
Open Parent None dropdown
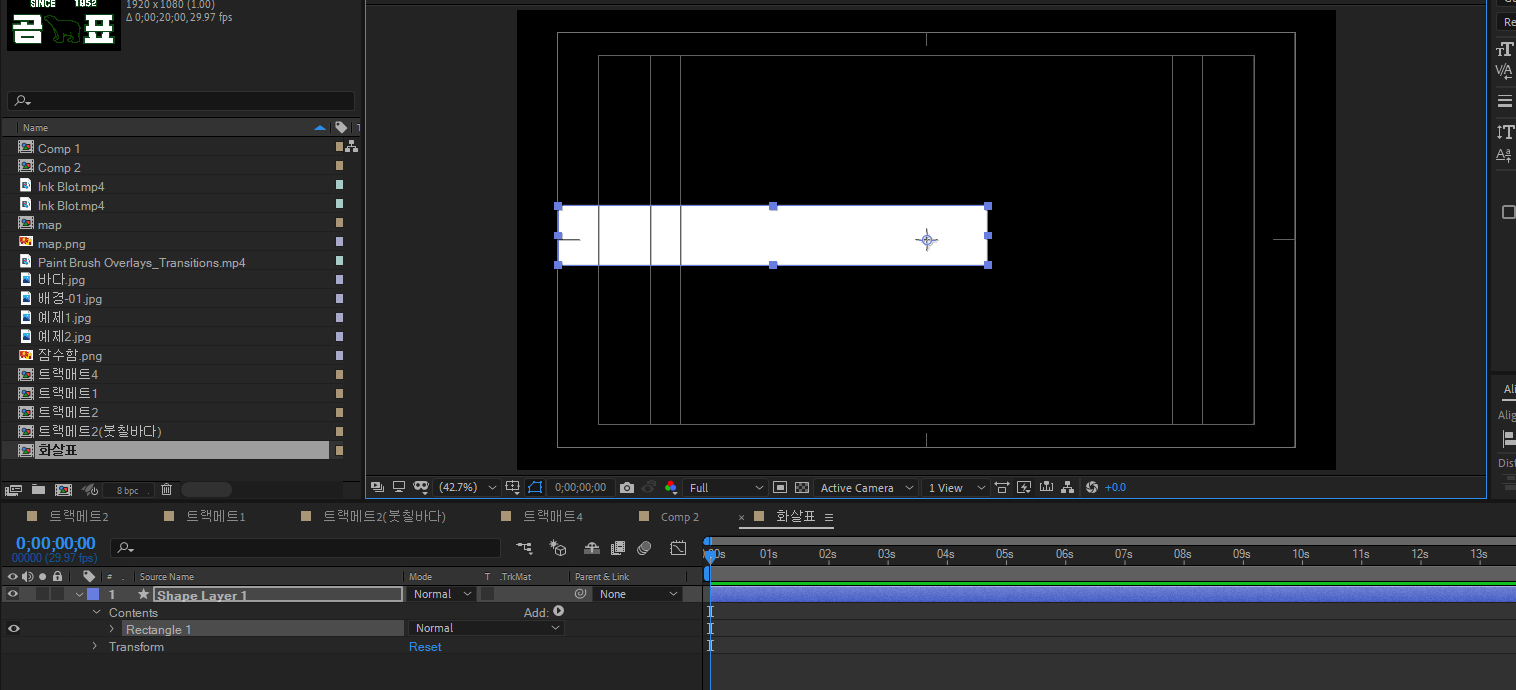(x=637, y=594)
